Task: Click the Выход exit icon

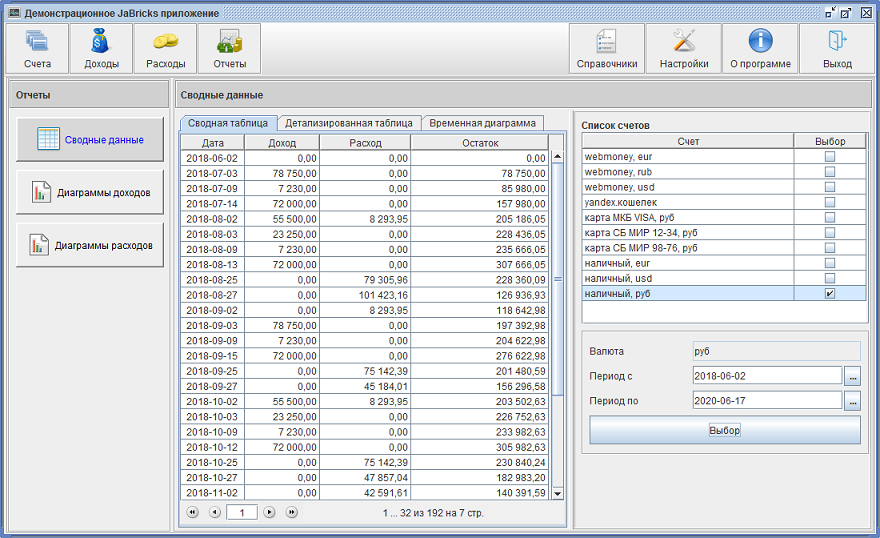Action: click(837, 42)
